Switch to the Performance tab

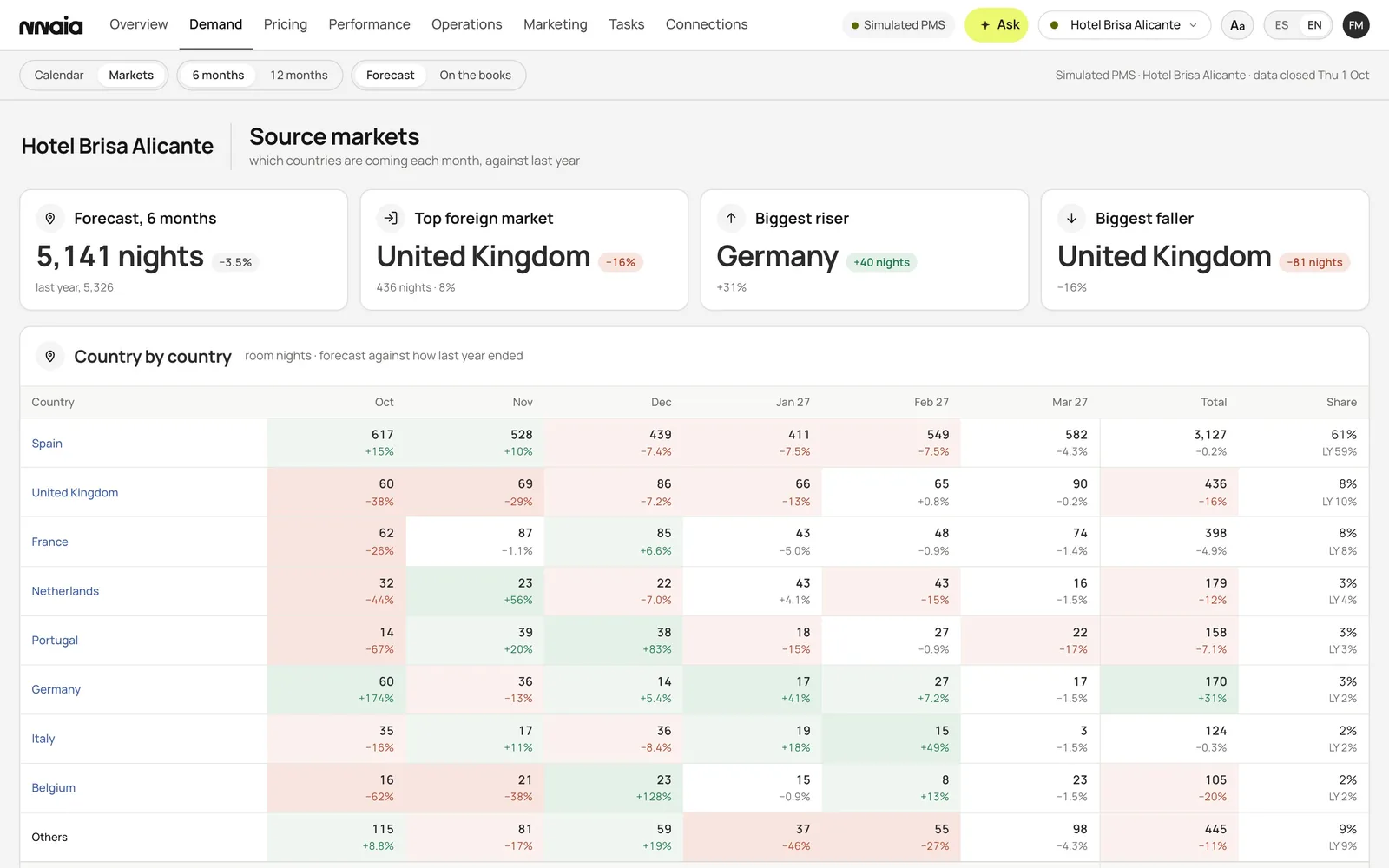click(x=369, y=24)
